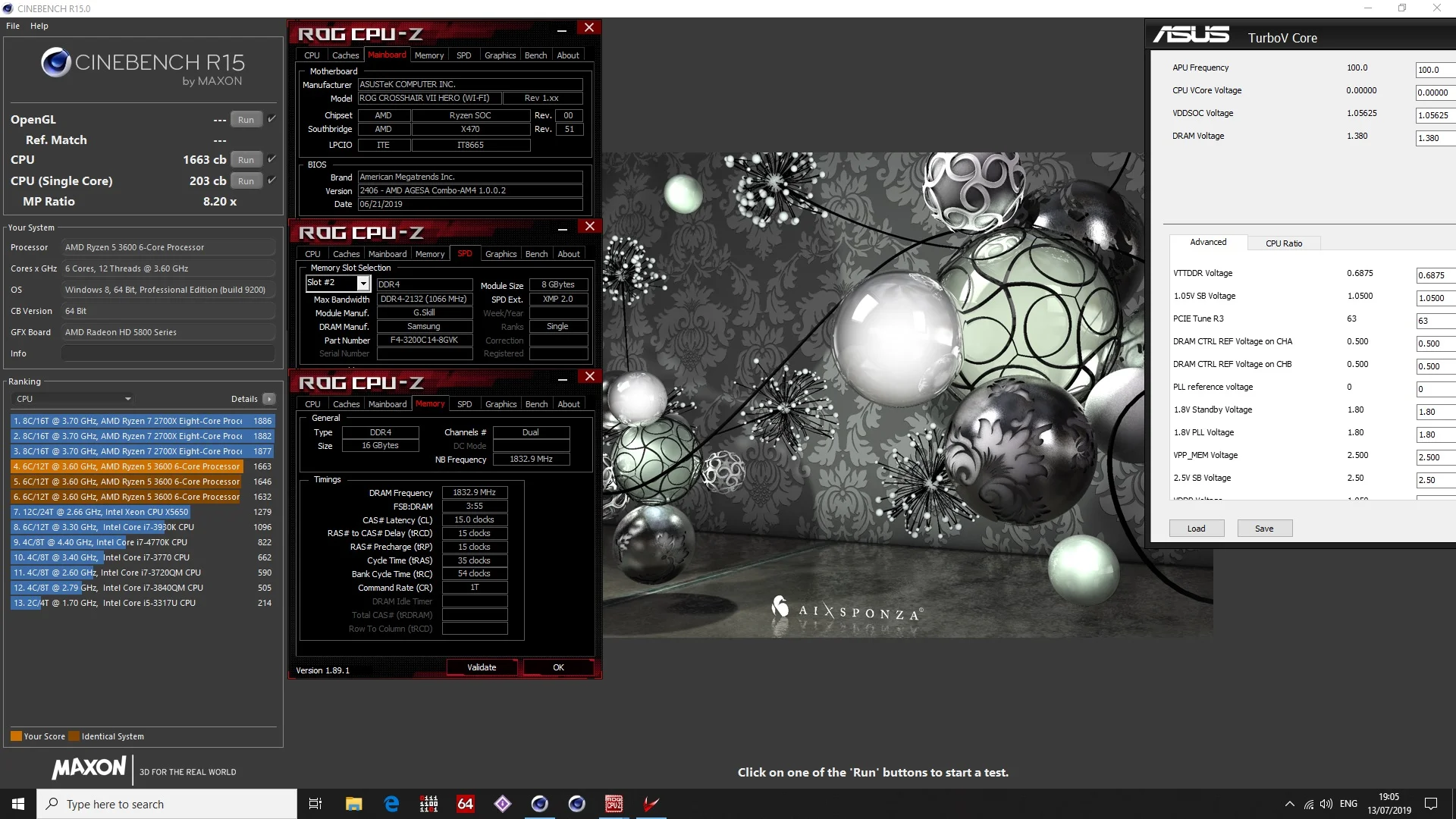
Task: Click the DRAM Voltage input field
Action: click(1436, 138)
